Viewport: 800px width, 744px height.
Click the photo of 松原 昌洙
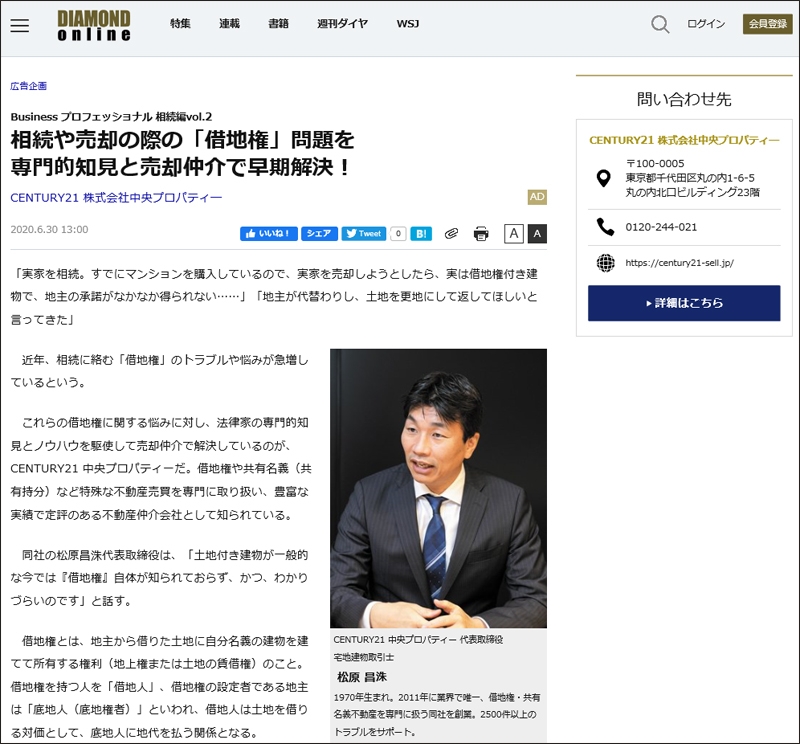point(438,488)
